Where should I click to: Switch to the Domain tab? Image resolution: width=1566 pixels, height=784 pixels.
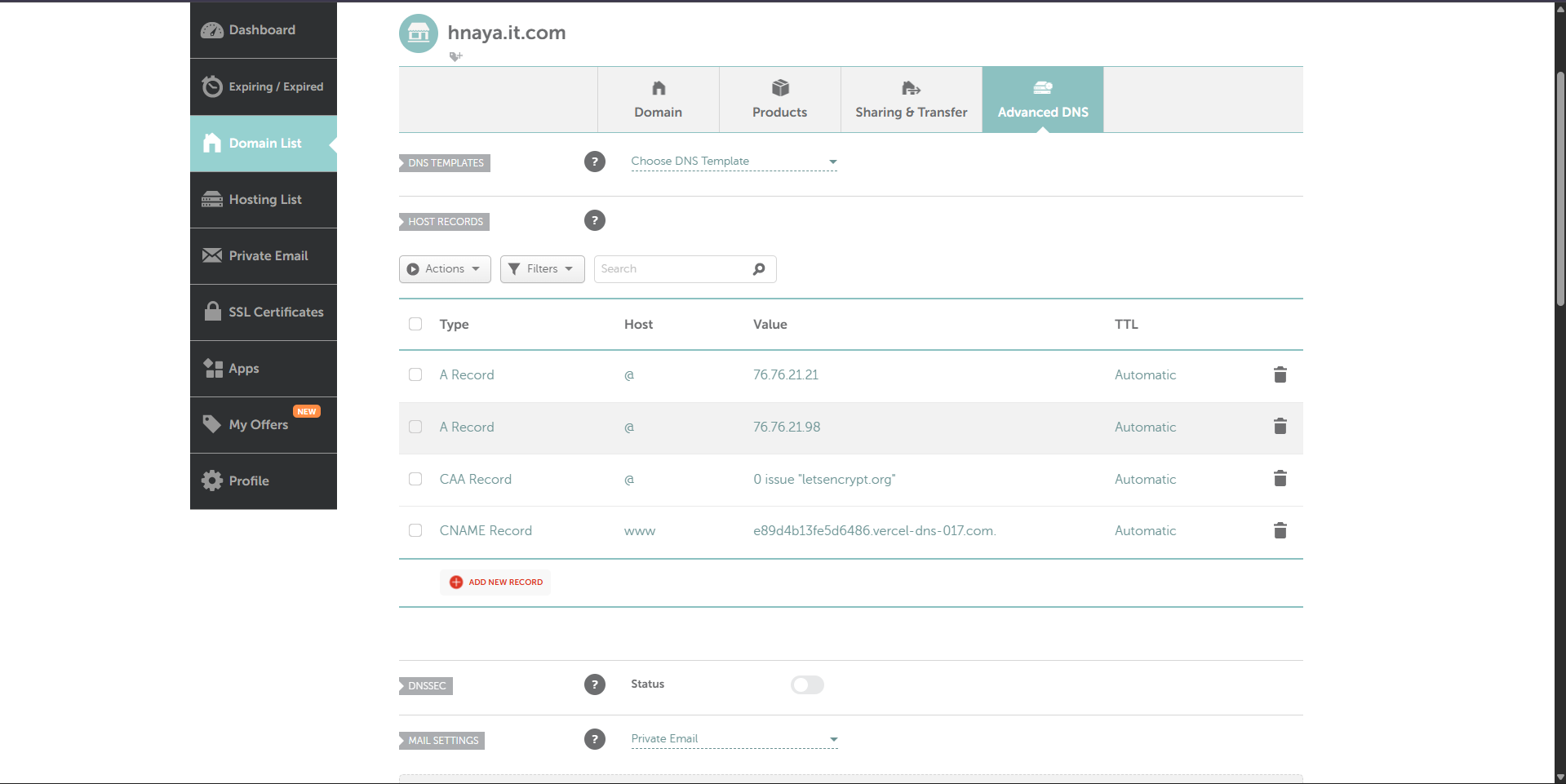click(659, 100)
